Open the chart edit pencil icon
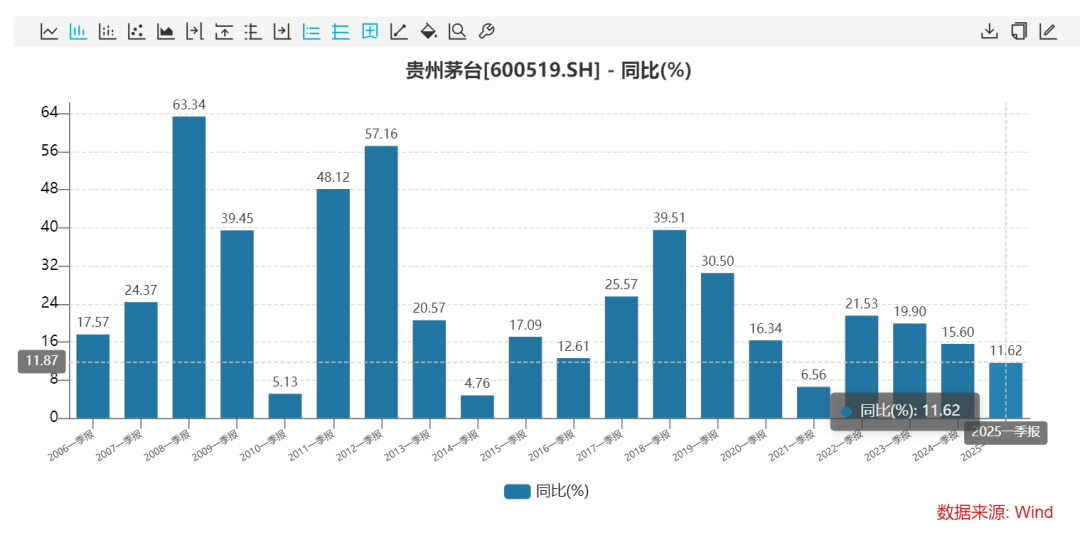1080x535 pixels. pyautogui.click(x=1047, y=31)
